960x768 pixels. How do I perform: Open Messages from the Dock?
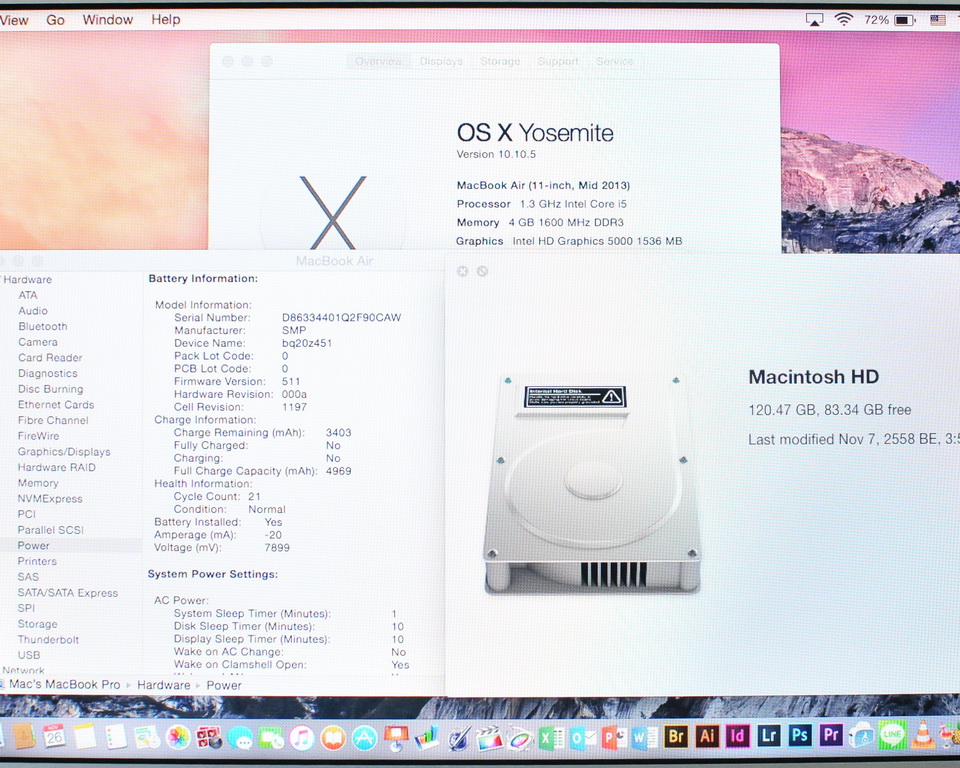pyautogui.click(x=240, y=737)
